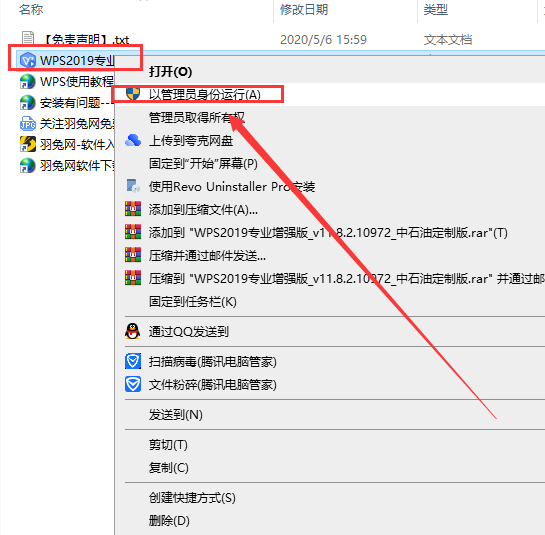
Task: Choose 剪切(T) from the menu
Action: [168, 445]
